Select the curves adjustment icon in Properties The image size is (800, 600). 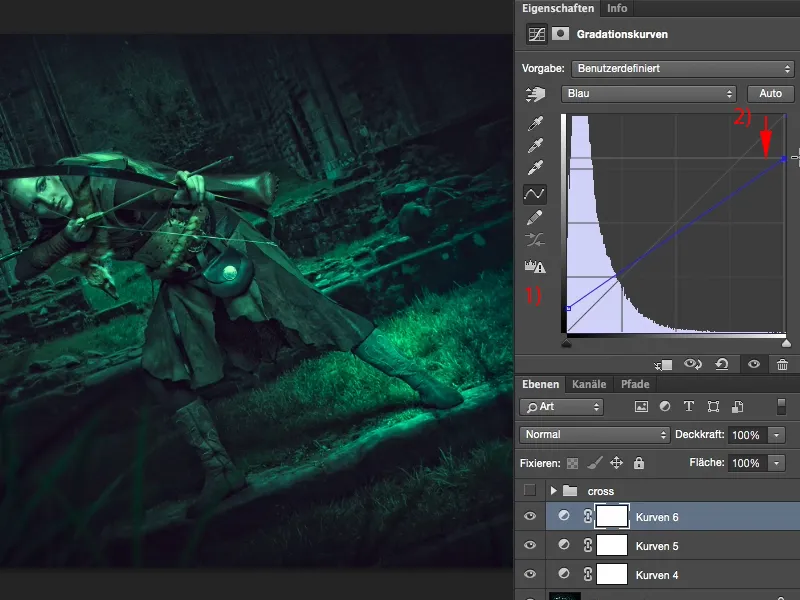pyautogui.click(x=537, y=34)
